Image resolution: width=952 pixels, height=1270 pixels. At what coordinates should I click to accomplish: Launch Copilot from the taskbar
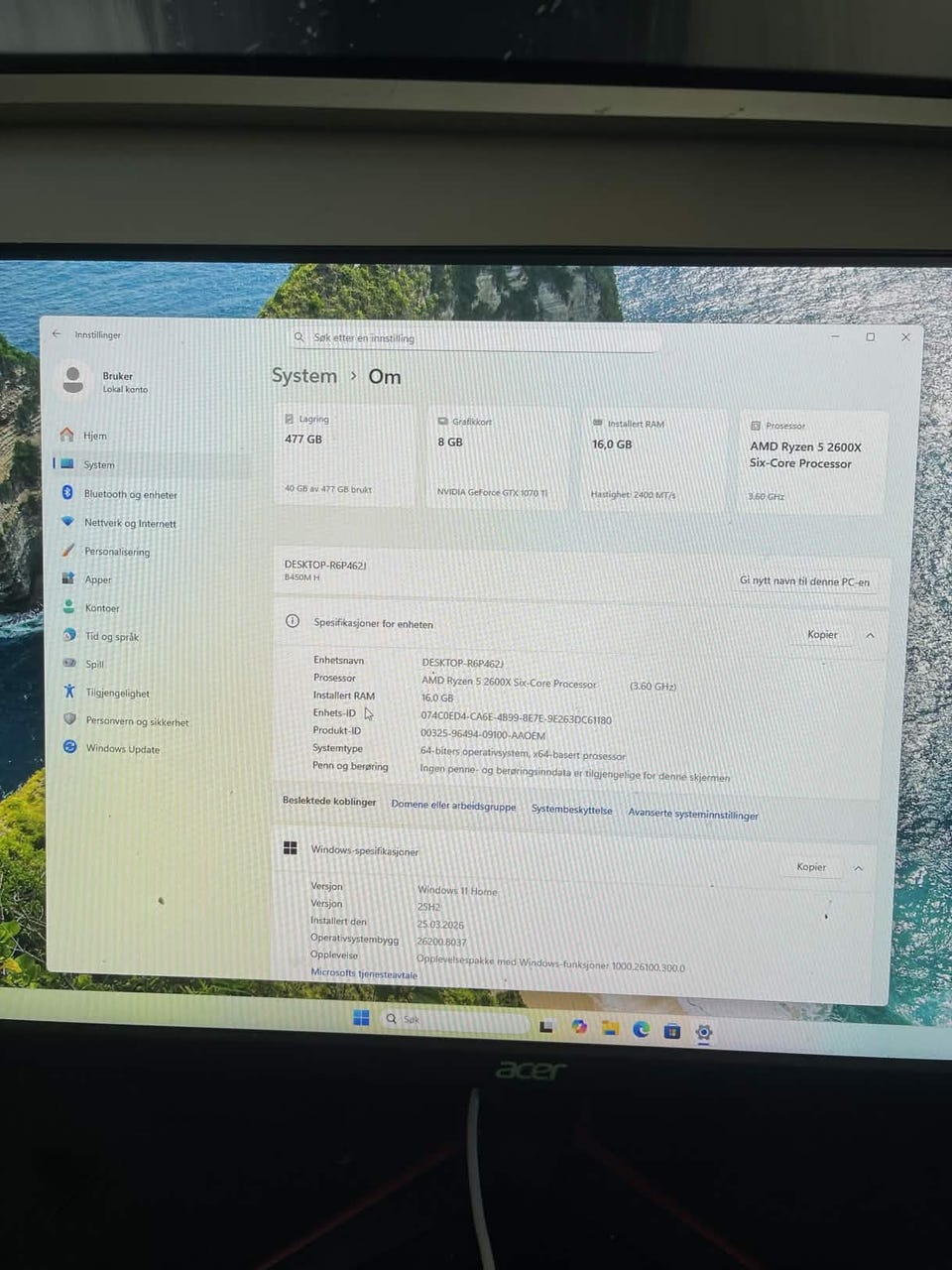(579, 1027)
